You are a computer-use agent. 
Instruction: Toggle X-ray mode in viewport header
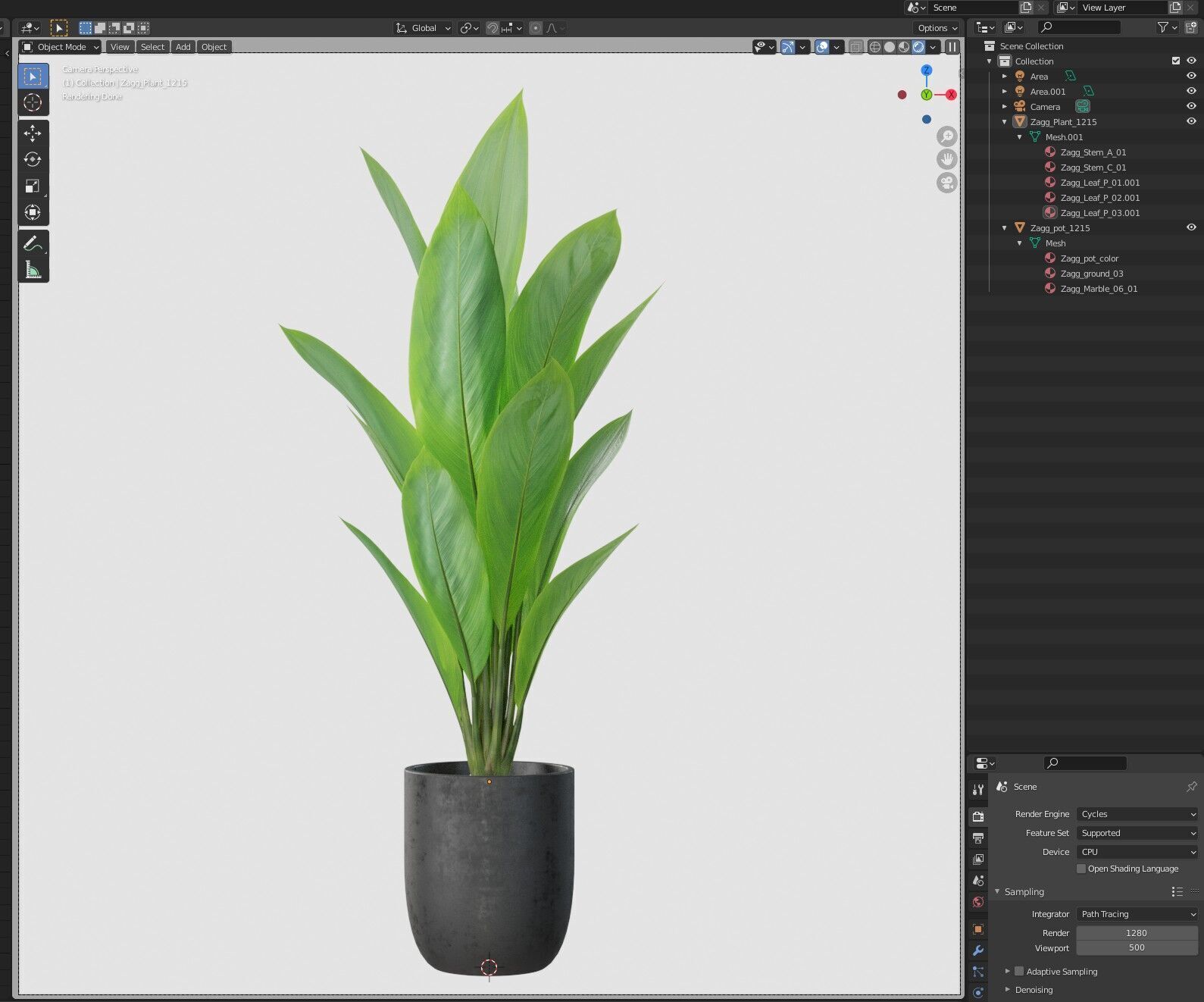click(x=855, y=47)
